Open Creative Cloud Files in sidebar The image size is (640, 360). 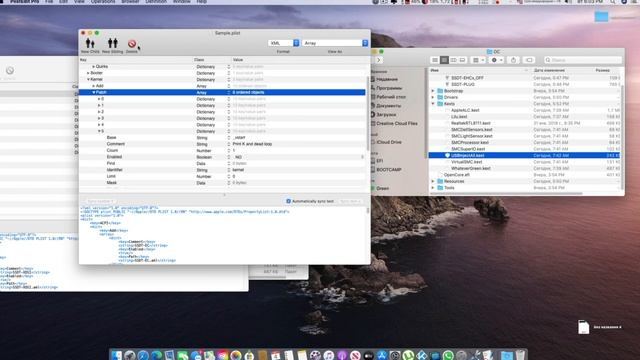[x=397, y=123]
